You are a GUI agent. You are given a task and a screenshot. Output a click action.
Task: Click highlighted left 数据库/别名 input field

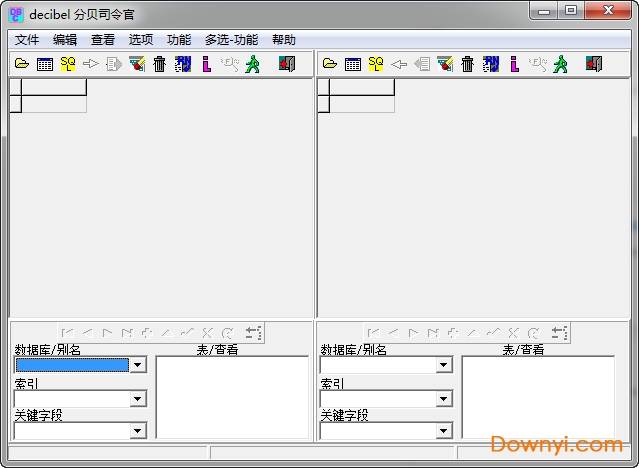pos(72,365)
